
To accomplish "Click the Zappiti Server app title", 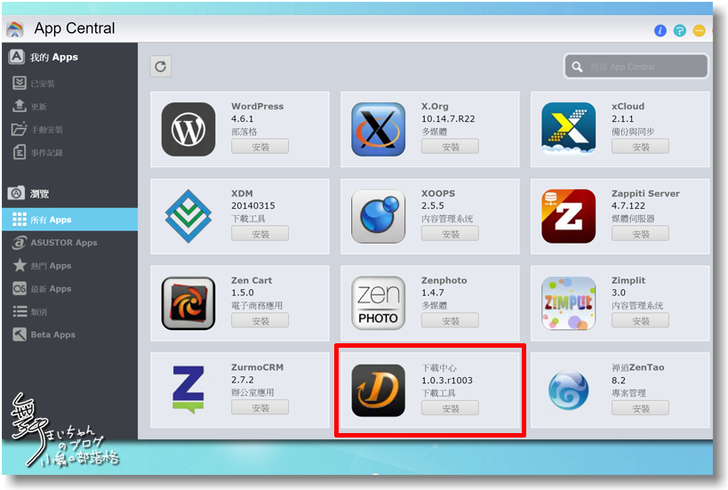I will 645,193.
